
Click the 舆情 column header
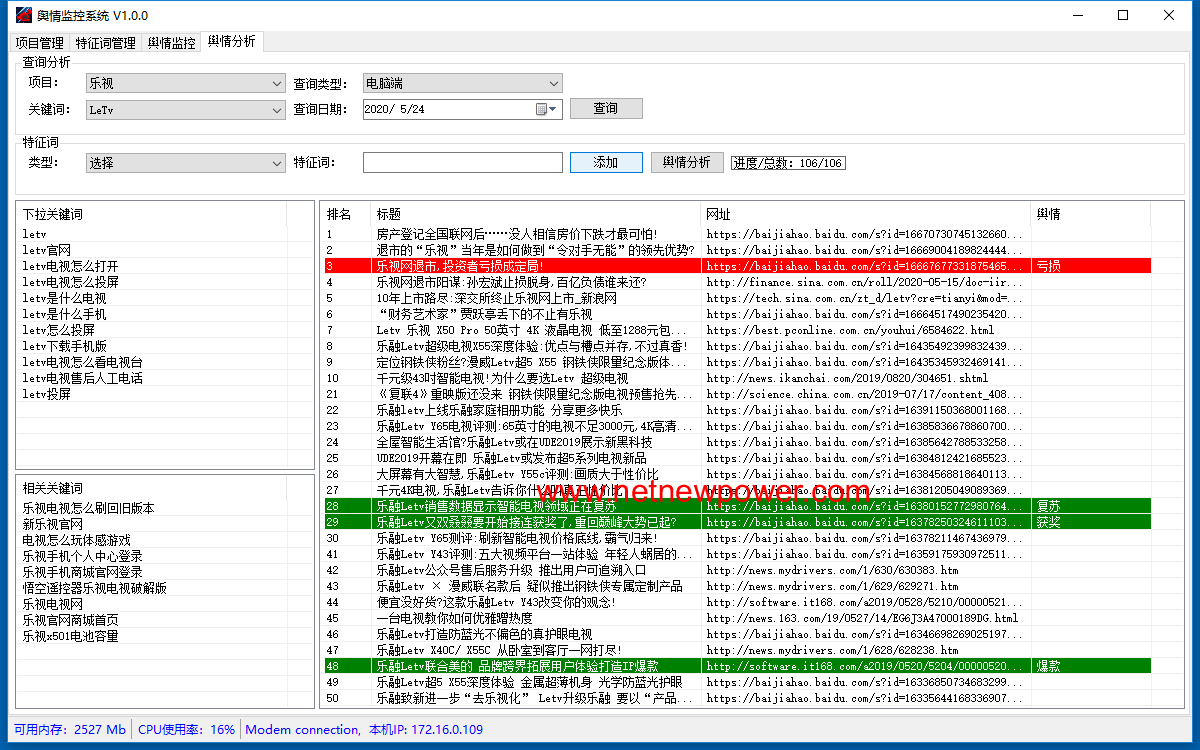pos(1090,214)
